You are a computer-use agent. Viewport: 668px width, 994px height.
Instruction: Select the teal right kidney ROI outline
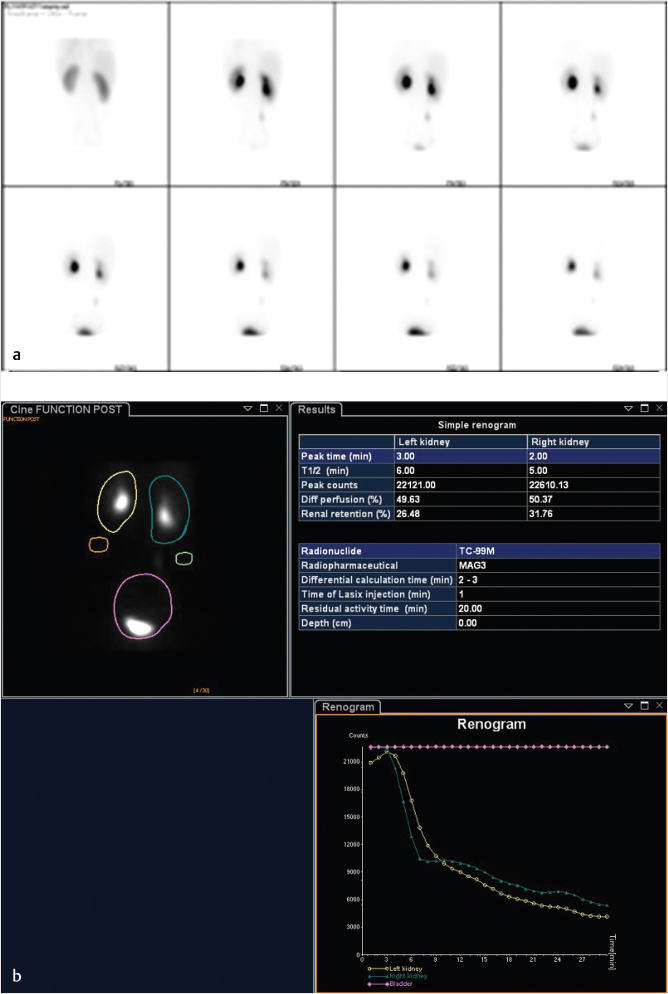click(x=150, y=510)
